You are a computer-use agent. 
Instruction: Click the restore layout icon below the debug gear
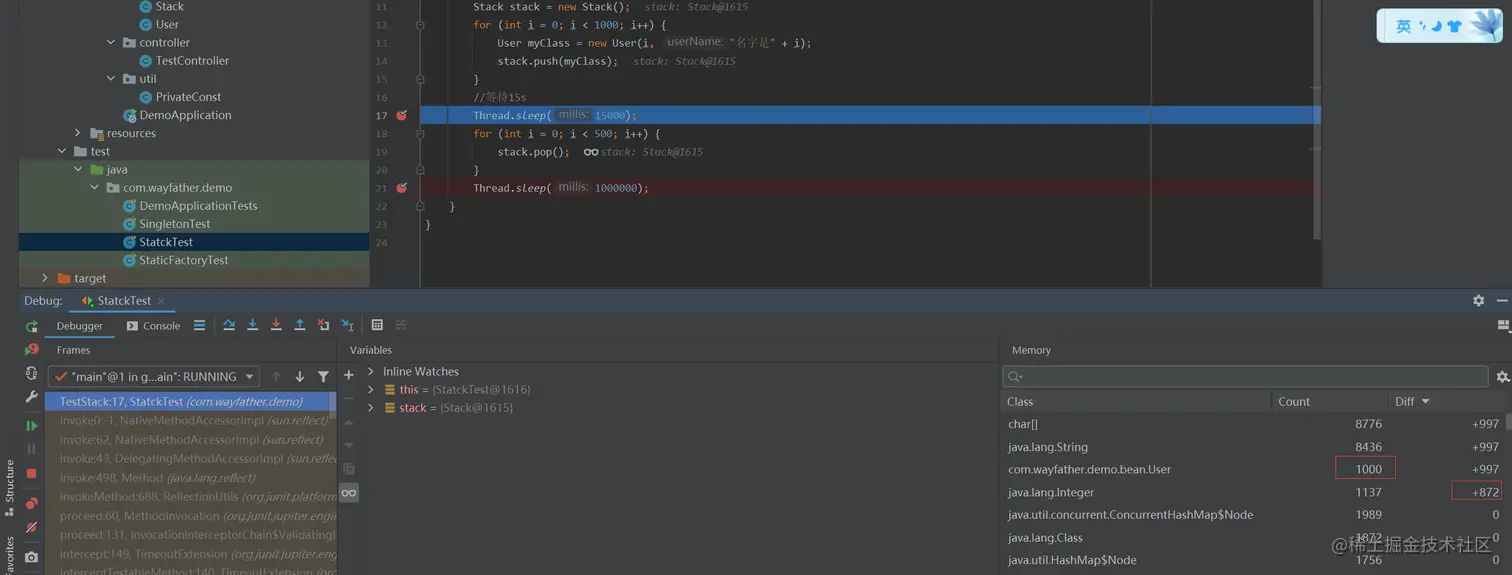pyautogui.click(x=1503, y=325)
